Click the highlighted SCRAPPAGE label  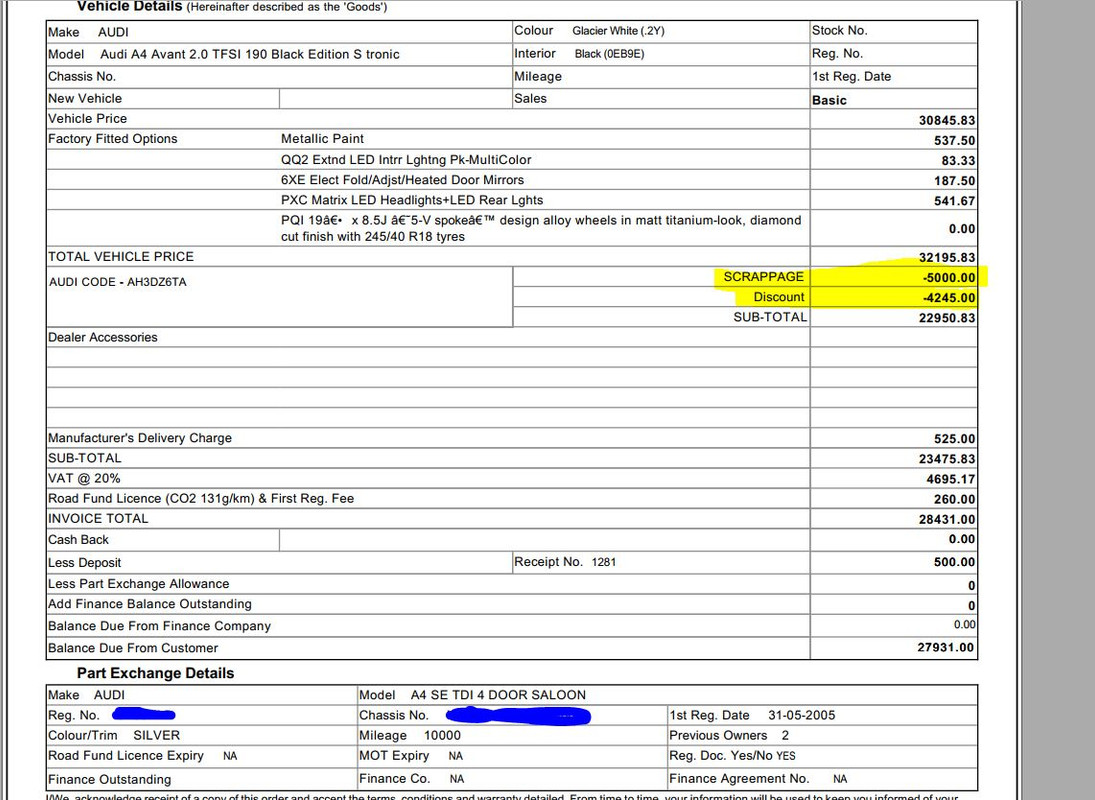763,276
